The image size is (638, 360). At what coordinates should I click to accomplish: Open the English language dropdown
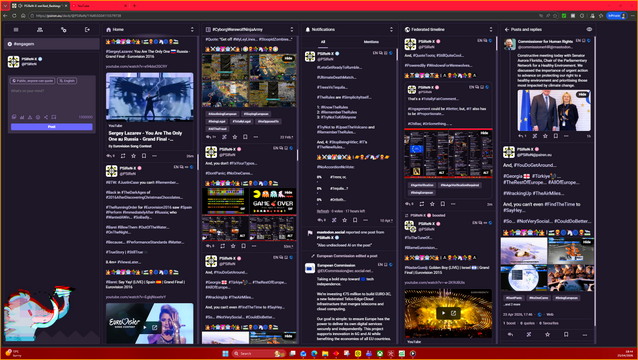tap(67, 81)
